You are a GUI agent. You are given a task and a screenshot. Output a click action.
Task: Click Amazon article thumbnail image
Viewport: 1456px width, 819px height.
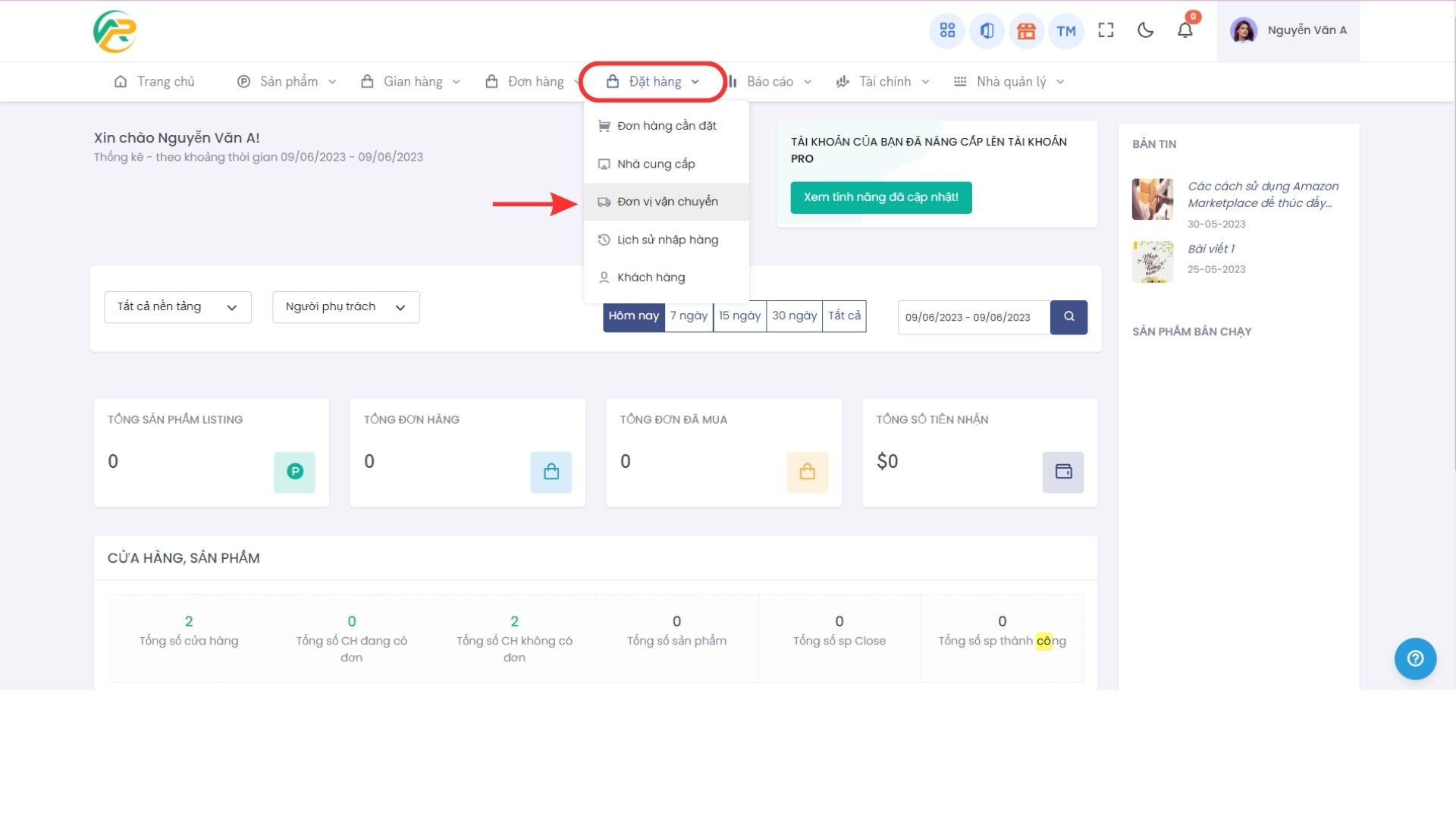click(x=1153, y=199)
